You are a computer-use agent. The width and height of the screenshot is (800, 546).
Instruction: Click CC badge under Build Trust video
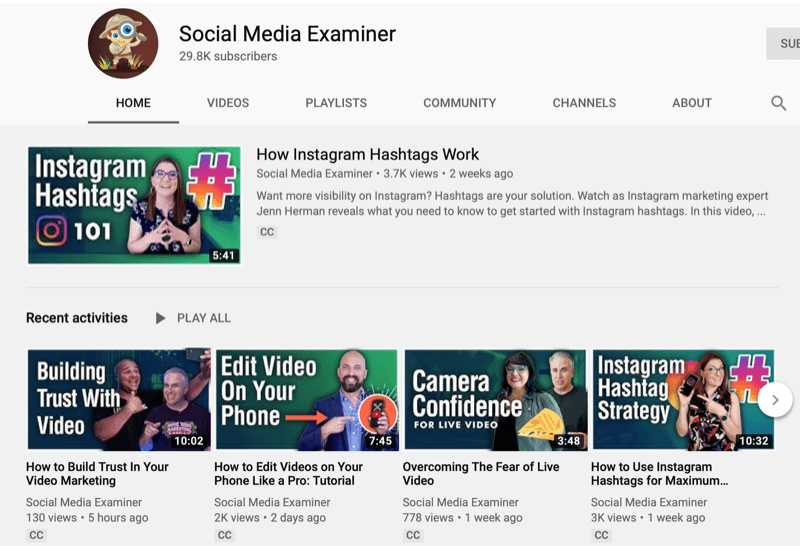36,535
